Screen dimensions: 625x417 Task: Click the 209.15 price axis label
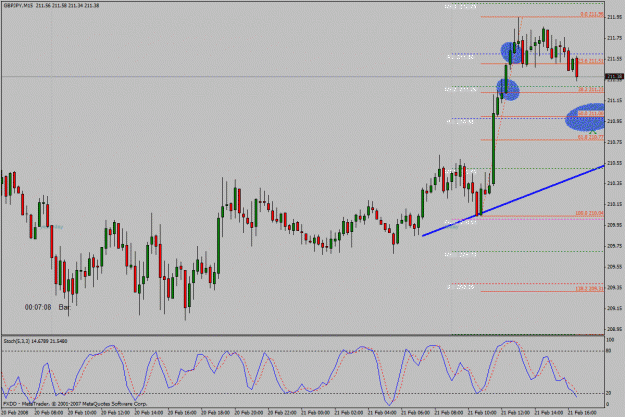click(x=615, y=308)
